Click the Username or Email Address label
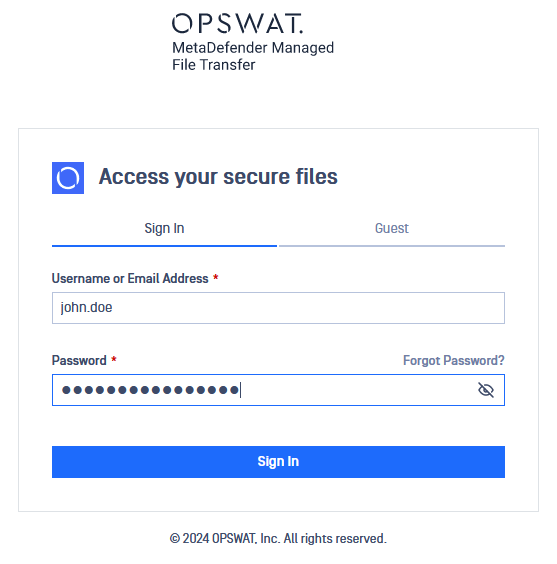 point(130,278)
